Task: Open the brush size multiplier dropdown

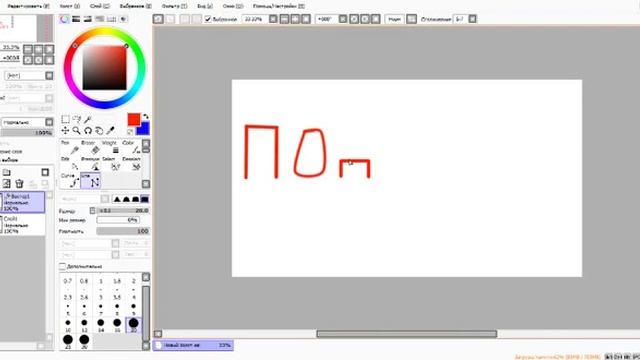Action: point(93,211)
